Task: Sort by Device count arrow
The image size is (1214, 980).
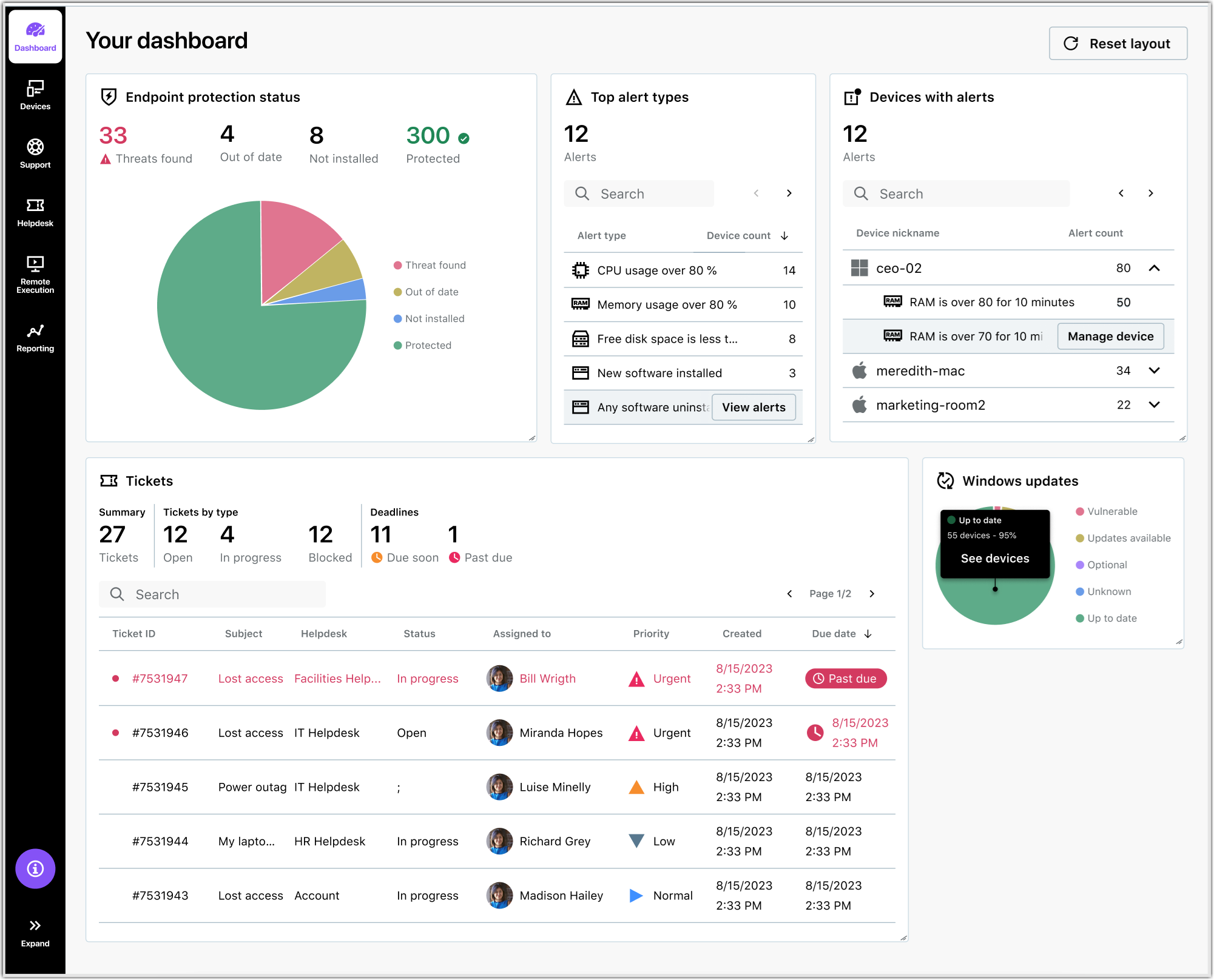Action: (x=784, y=236)
